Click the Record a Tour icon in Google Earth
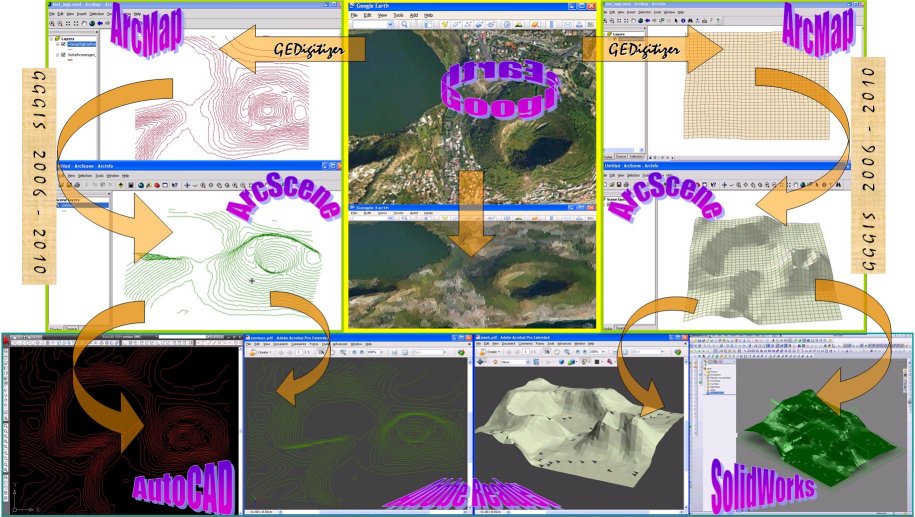 point(491,25)
